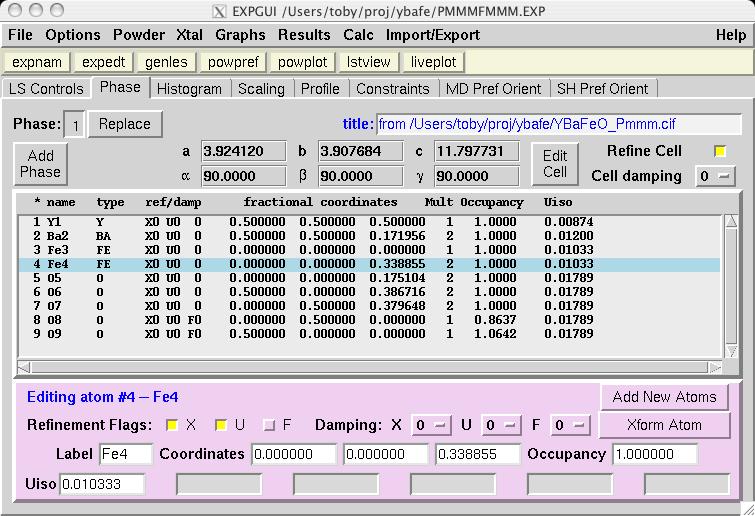The image size is (755, 516).
Task: Open the Calc menu
Action: coord(358,35)
